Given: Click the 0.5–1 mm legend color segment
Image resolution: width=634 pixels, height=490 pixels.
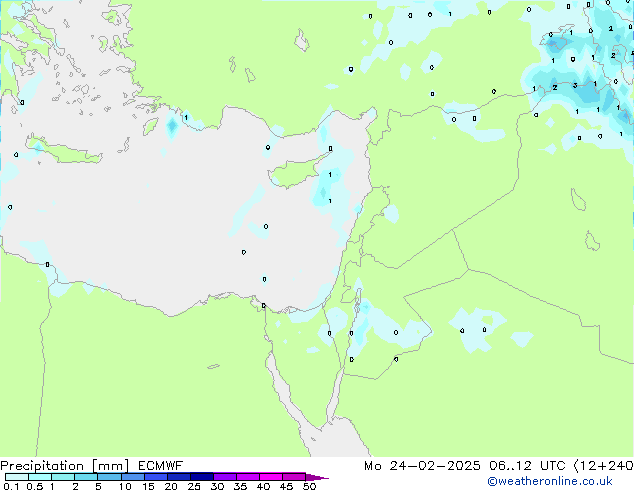Looking at the screenshot, I should [x=40, y=477].
